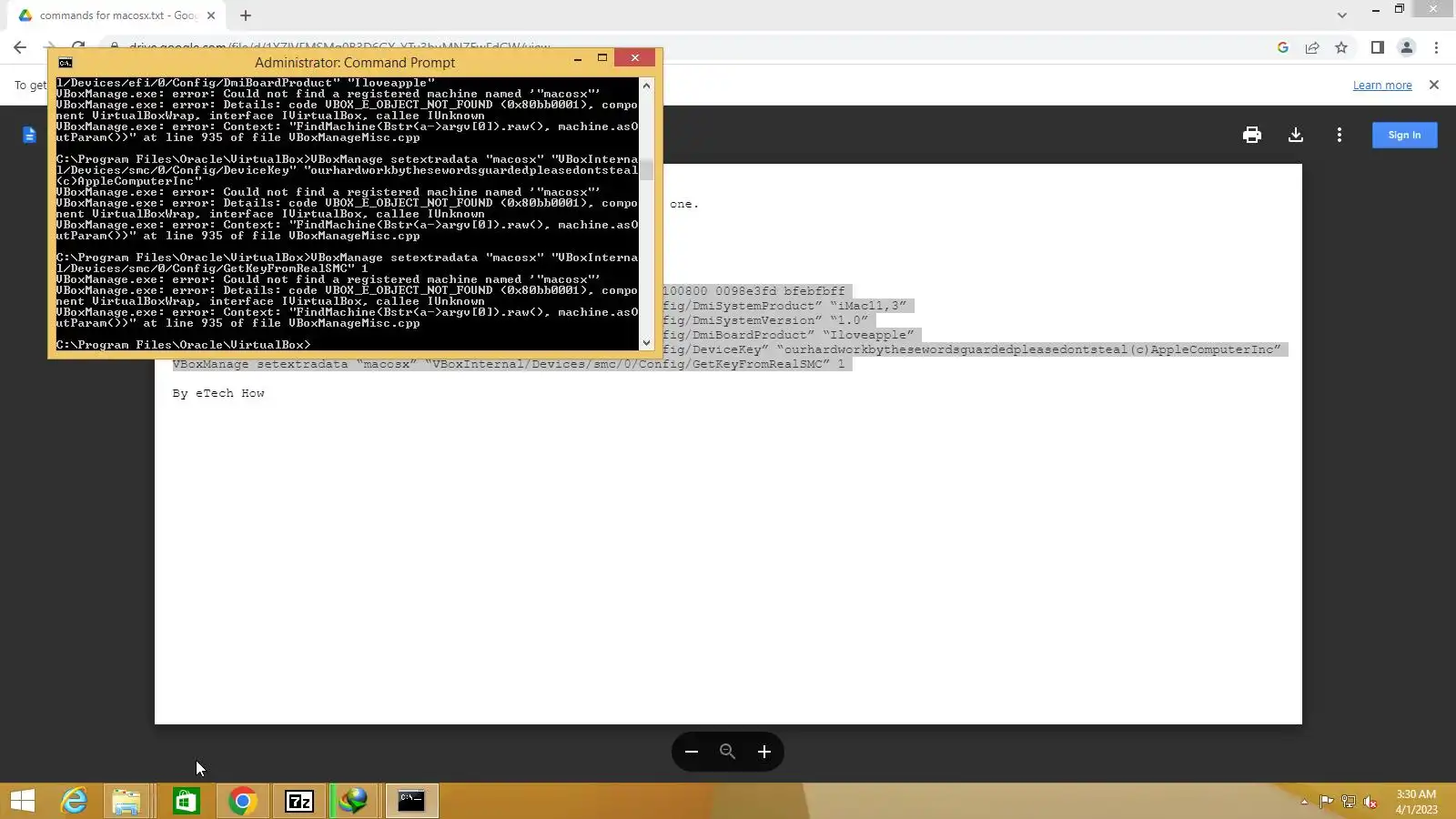Print the document from Drive viewer

[1252, 135]
